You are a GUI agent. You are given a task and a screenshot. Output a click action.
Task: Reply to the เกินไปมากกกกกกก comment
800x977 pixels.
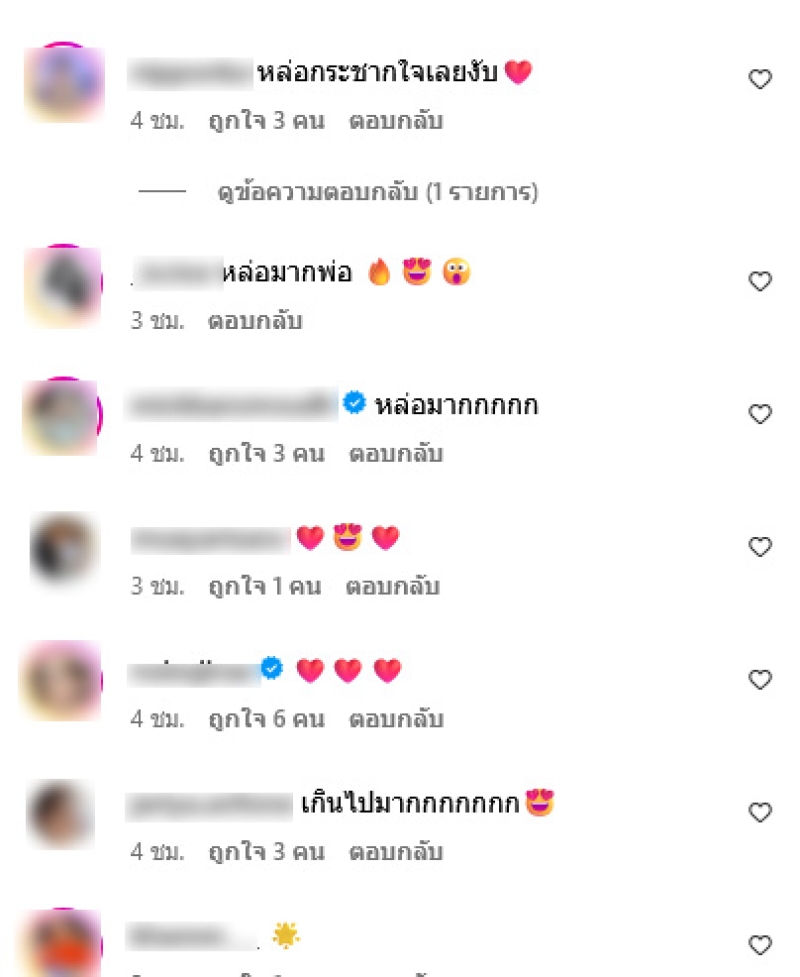click(x=396, y=851)
